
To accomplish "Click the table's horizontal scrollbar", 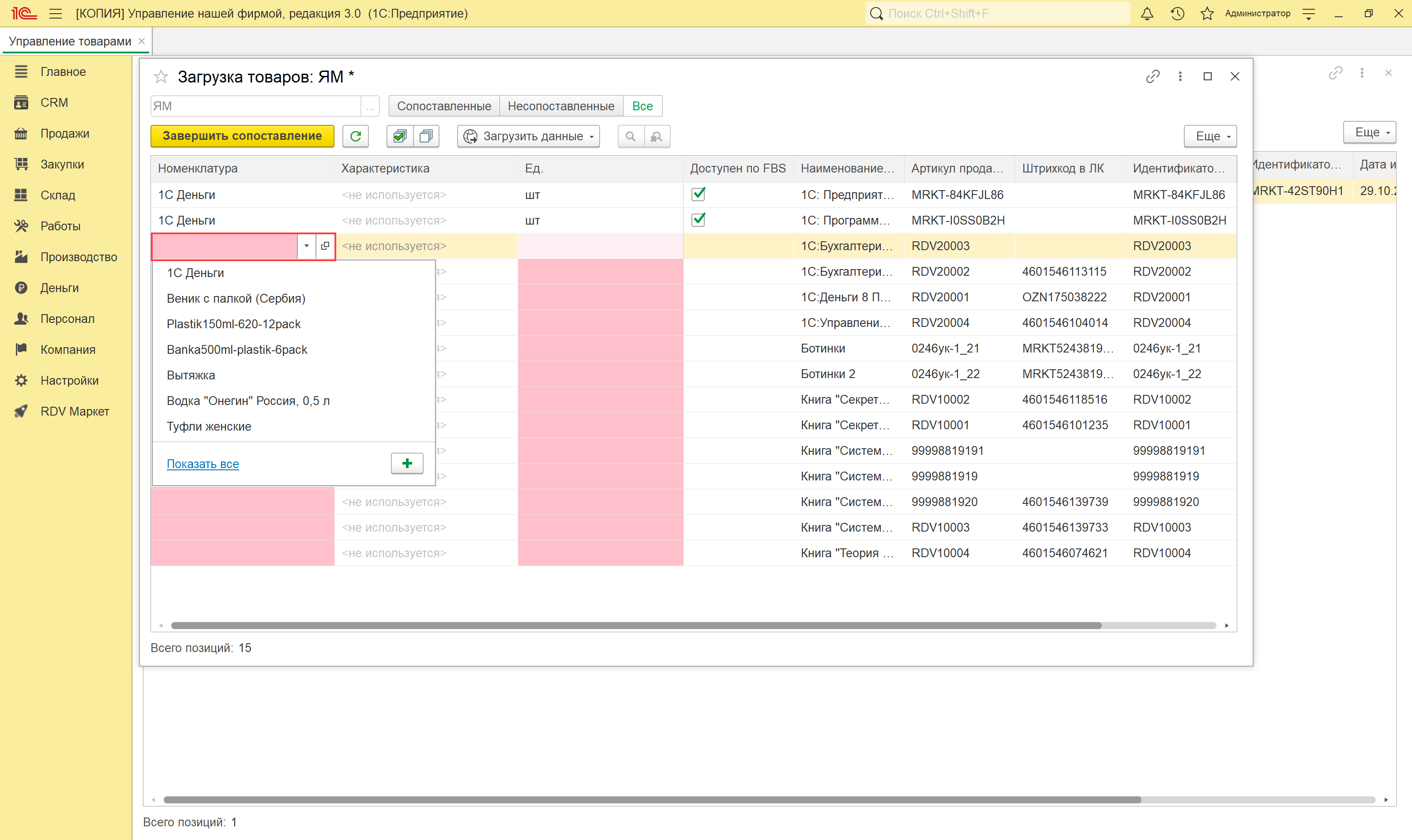I will (x=635, y=626).
